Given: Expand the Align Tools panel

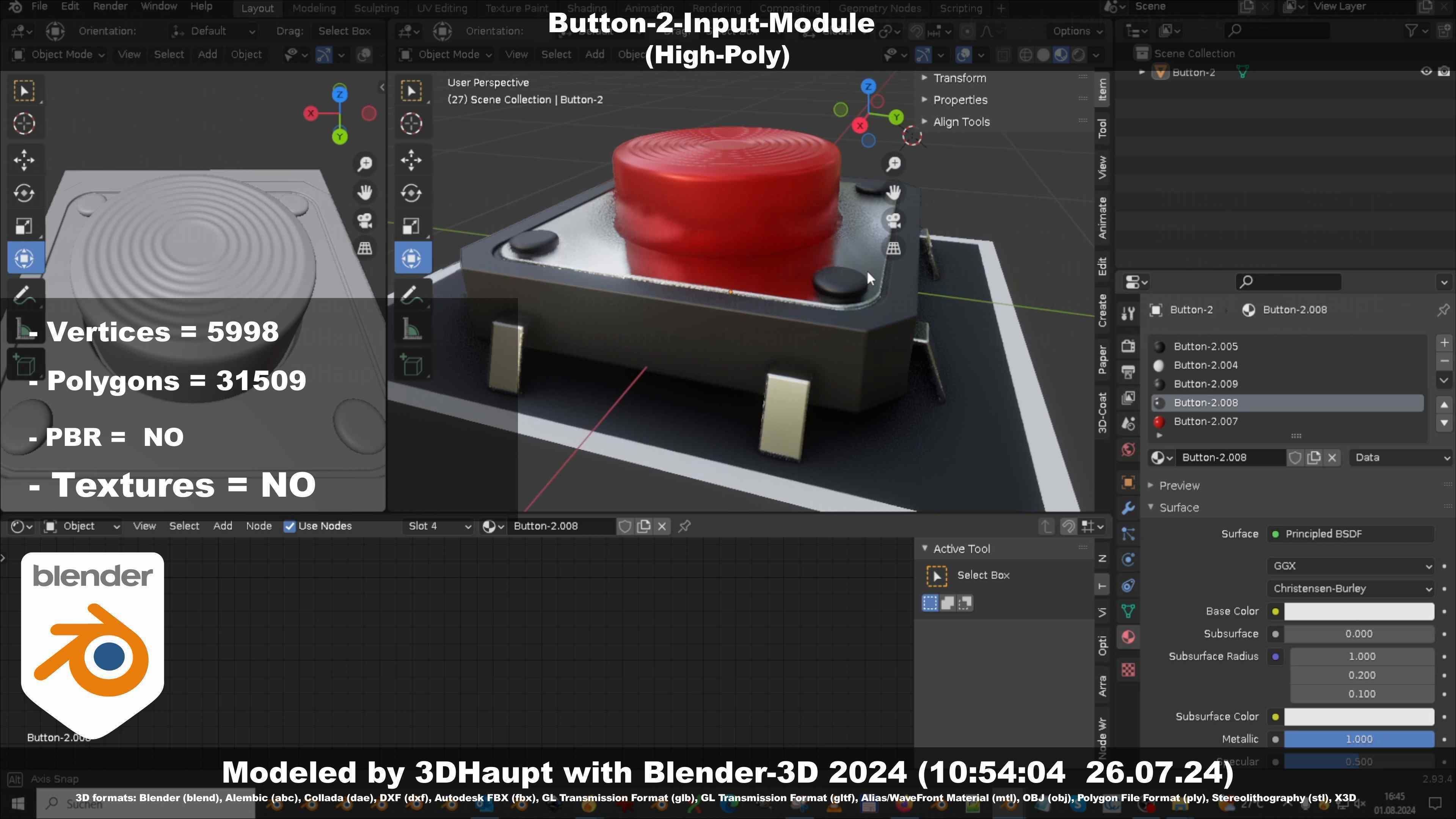Looking at the screenshot, I should [x=962, y=122].
